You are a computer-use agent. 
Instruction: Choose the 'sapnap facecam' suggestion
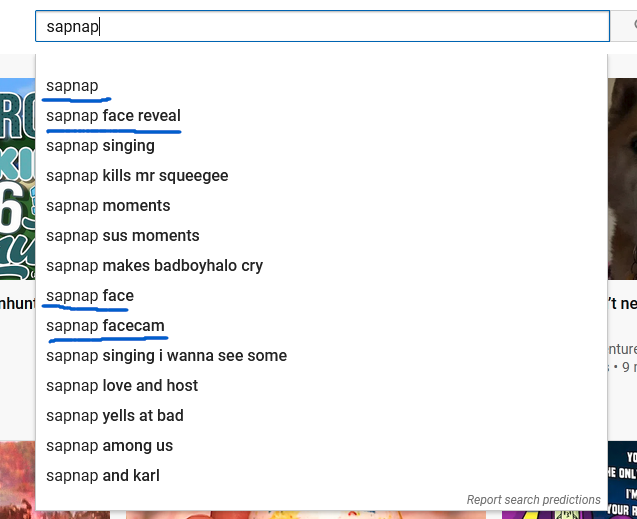(321, 326)
